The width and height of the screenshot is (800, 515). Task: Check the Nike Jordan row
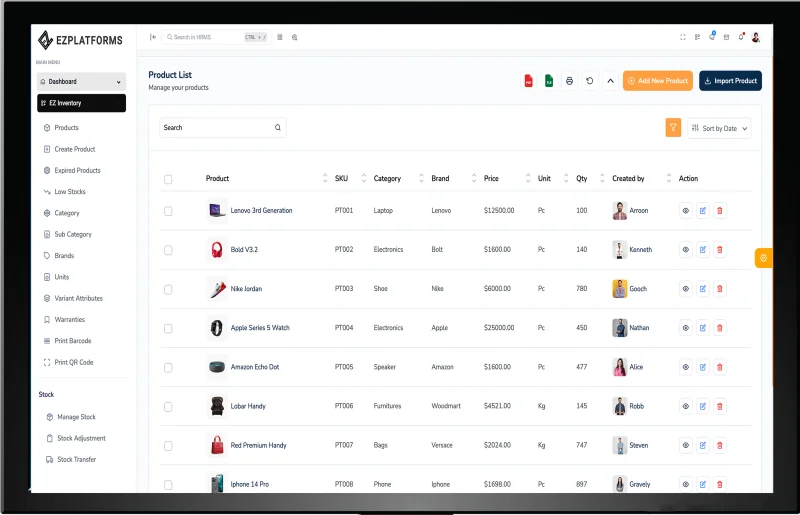168,289
